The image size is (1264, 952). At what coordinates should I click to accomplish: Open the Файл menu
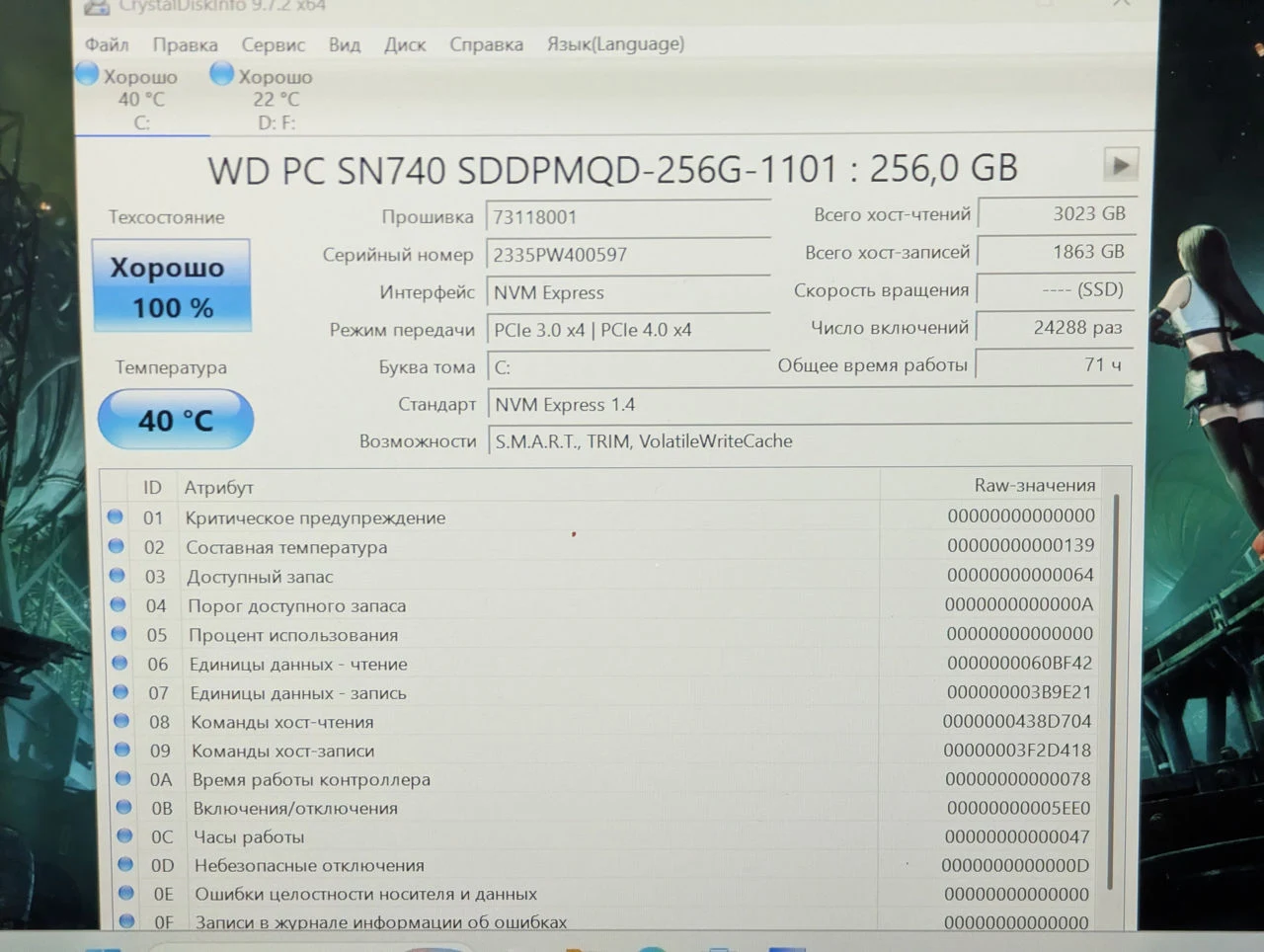[107, 44]
